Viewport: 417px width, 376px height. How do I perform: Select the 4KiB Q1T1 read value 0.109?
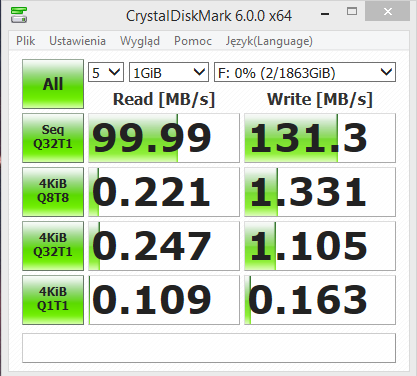pyautogui.click(x=164, y=300)
